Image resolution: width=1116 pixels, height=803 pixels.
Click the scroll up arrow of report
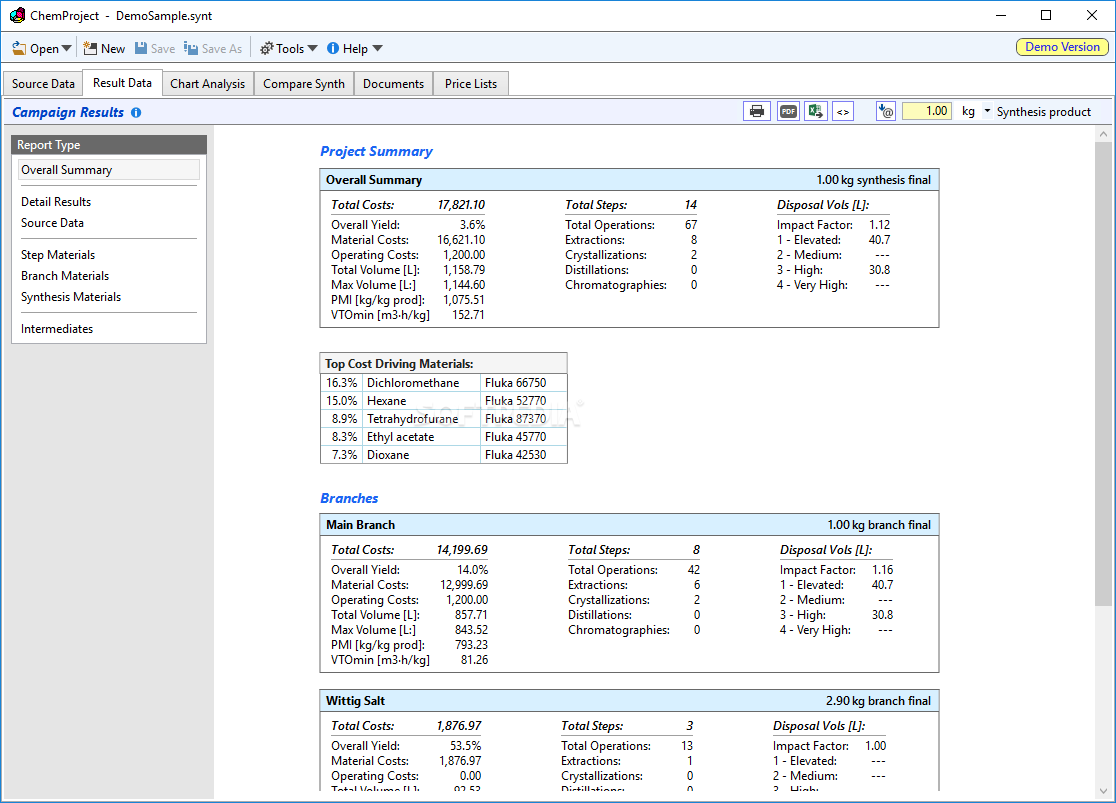(1103, 134)
